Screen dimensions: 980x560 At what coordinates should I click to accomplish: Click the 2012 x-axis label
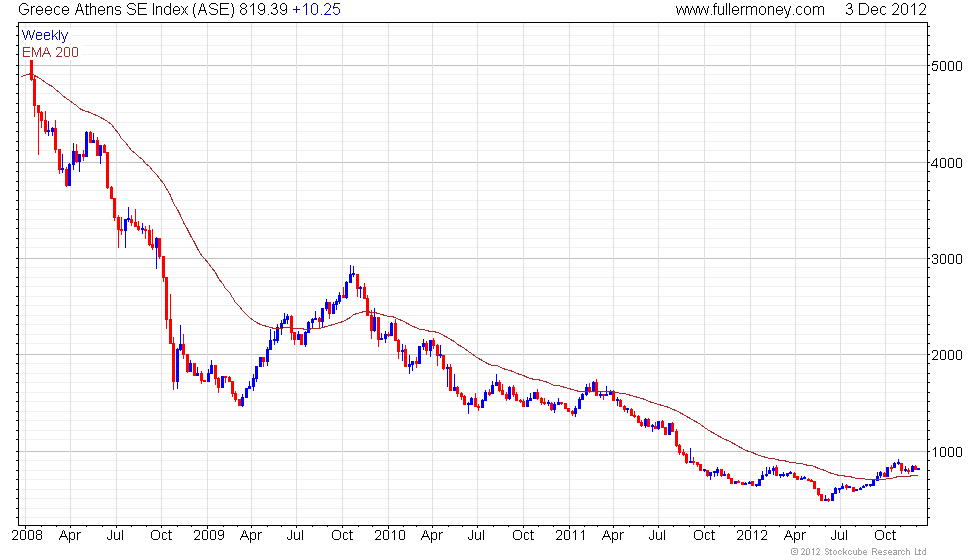pos(752,535)
